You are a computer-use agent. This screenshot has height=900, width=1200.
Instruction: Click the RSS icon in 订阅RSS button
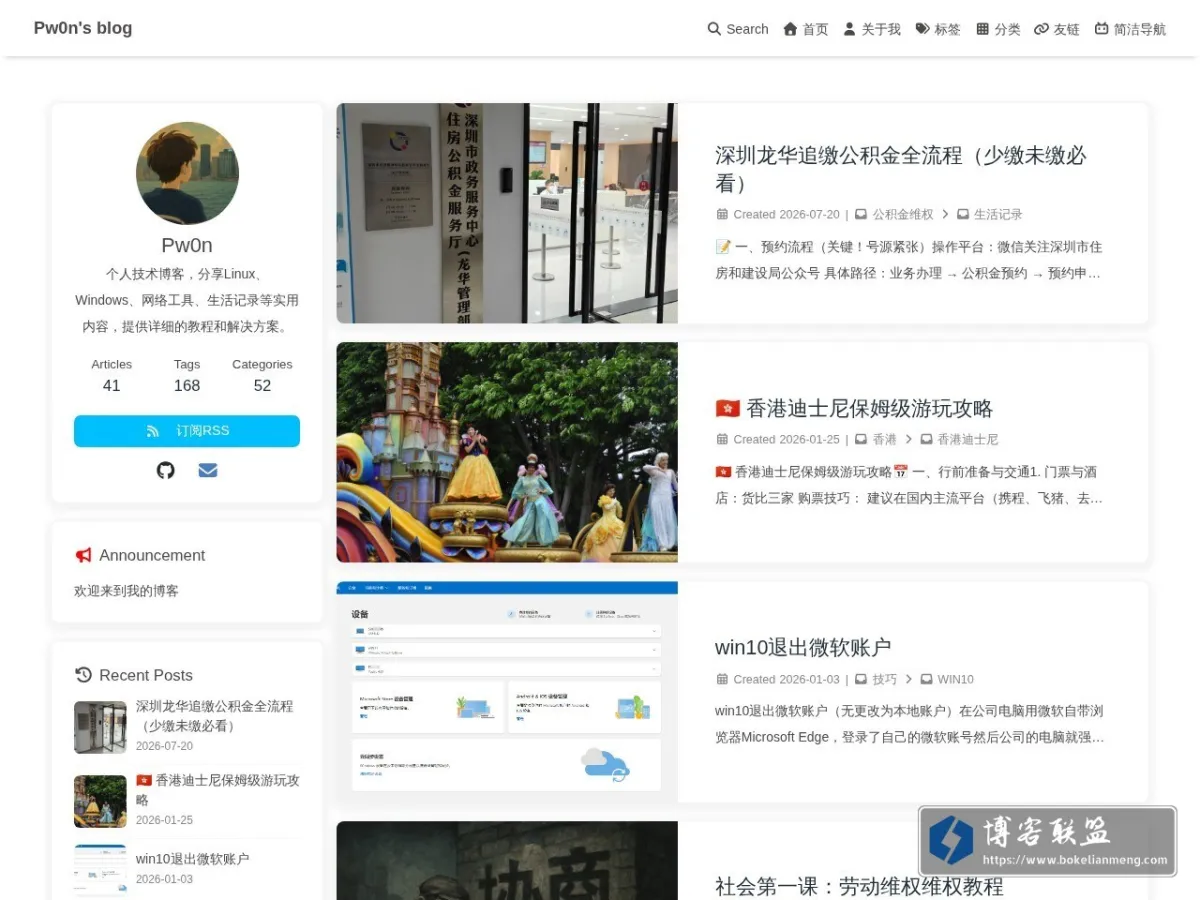tap(153, 431)
